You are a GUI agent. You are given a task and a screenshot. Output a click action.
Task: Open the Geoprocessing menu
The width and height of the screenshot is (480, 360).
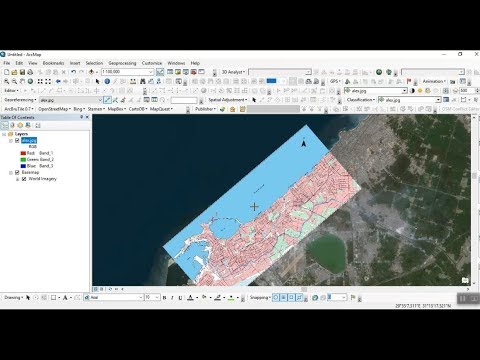[x=122, y=63]
